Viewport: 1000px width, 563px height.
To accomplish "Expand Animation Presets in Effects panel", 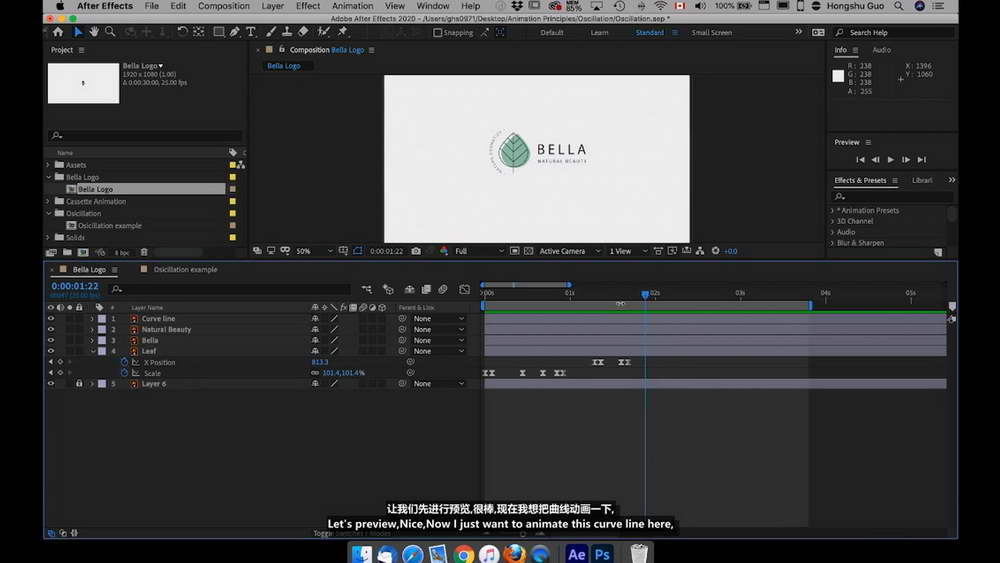I will coord(833,210).
